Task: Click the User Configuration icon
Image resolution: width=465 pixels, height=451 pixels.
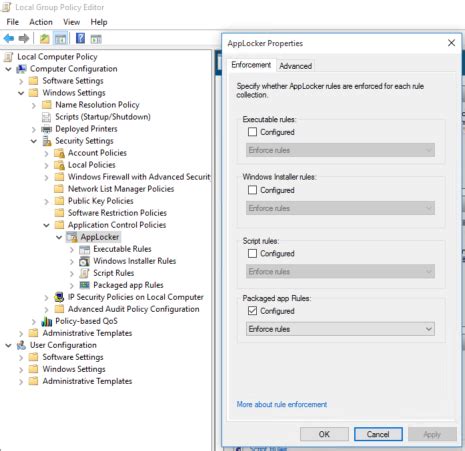Action: pyautogui.click(x=21, y=345)
